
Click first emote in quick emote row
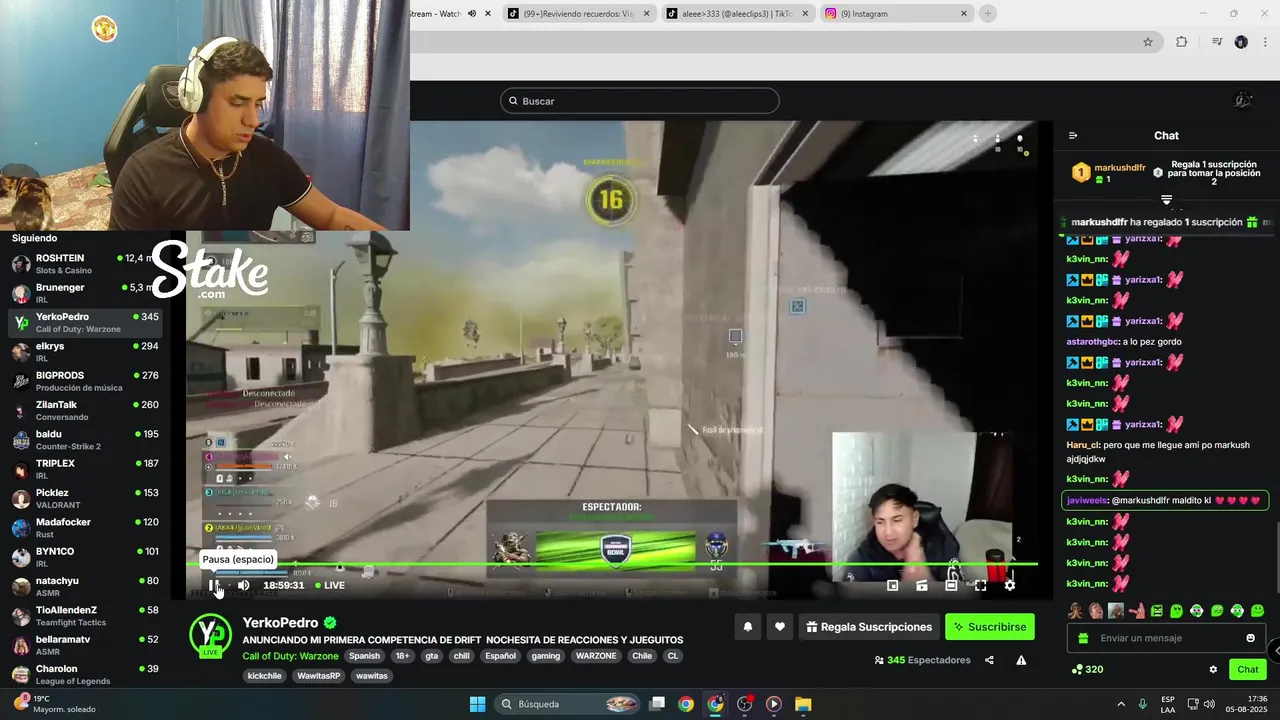click(1075, 611)
